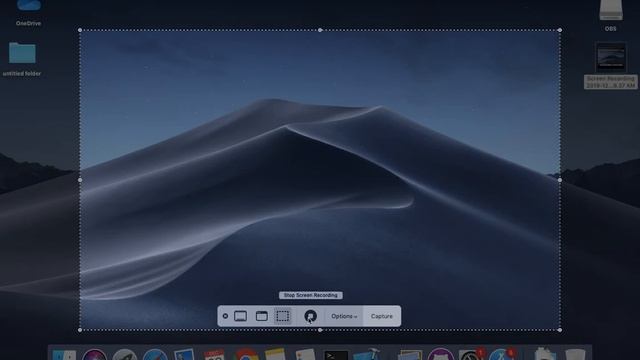The height and width of the screenshot is (360, 640).
Task: Click the left-middle selection edge handle
Action: tap(80, 180)
